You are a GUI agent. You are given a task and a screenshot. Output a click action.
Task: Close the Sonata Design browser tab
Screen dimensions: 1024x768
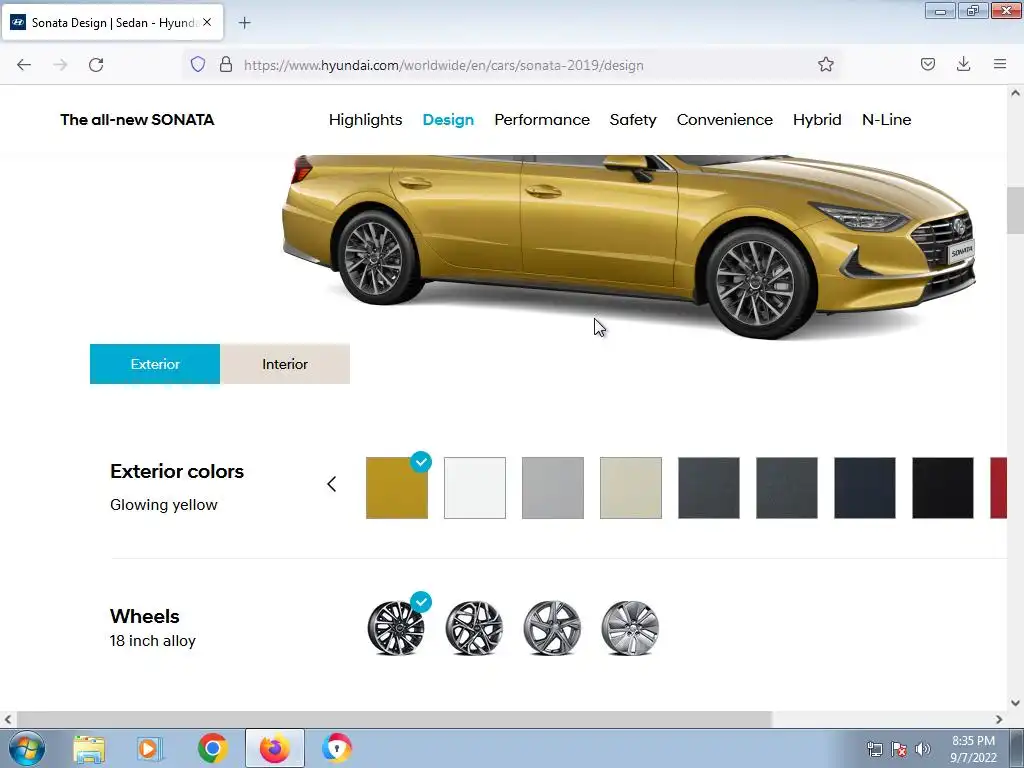coord(207,22)
